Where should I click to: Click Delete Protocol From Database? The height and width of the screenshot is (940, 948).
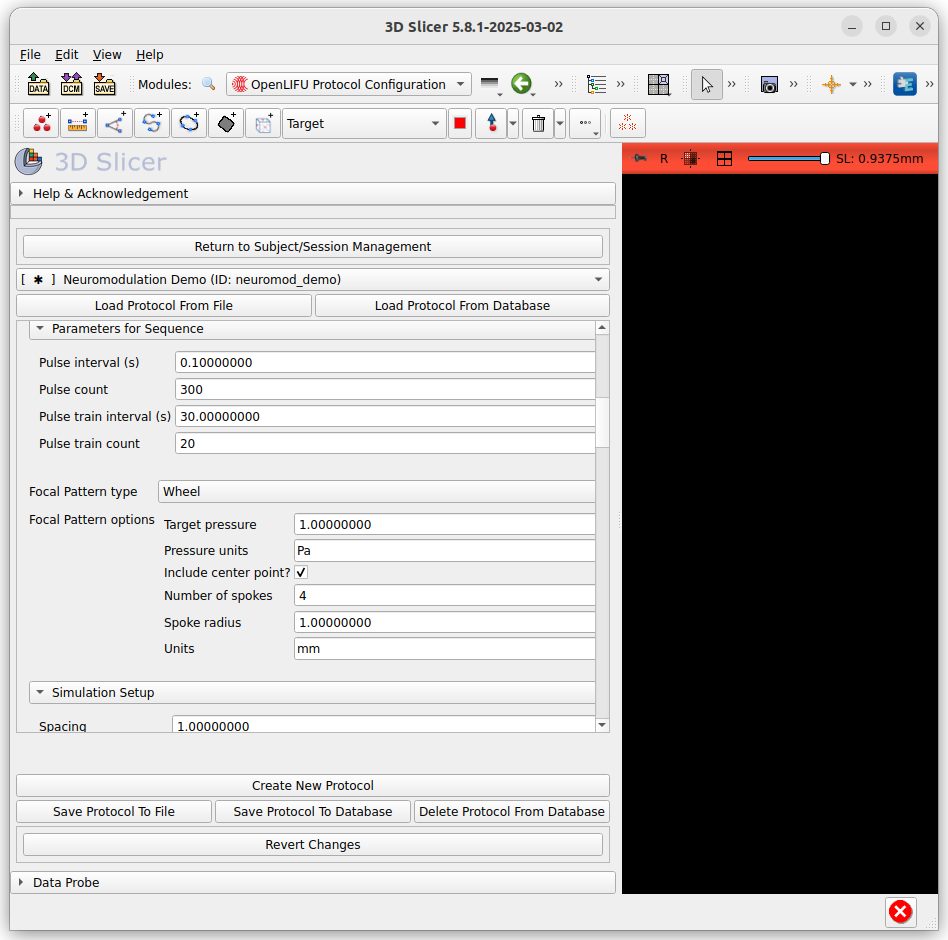[x=511, y=811]
